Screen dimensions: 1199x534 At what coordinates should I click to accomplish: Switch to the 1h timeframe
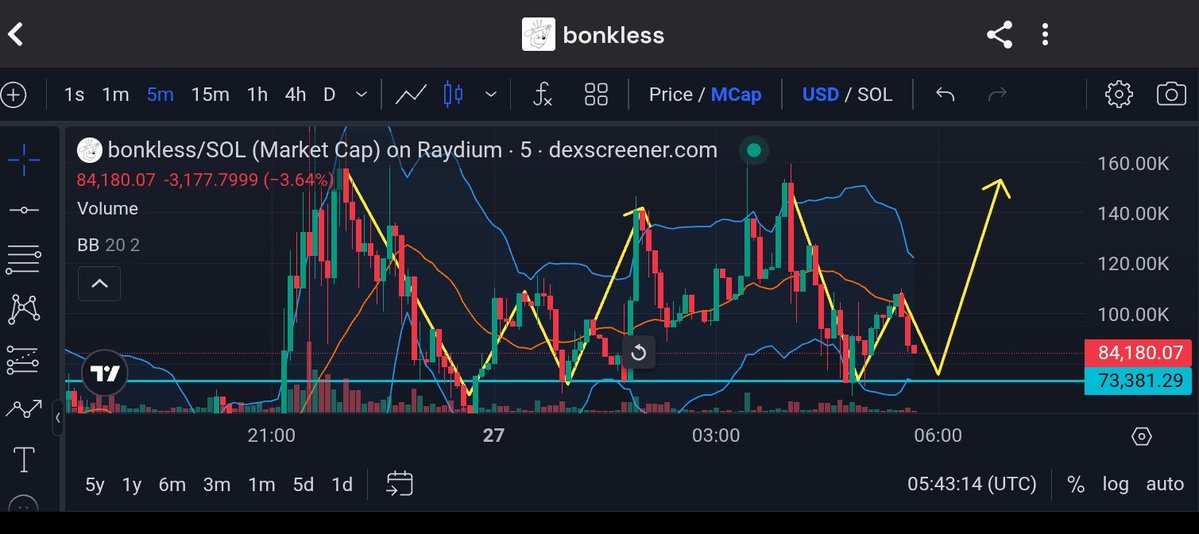[x=257, y=95]
